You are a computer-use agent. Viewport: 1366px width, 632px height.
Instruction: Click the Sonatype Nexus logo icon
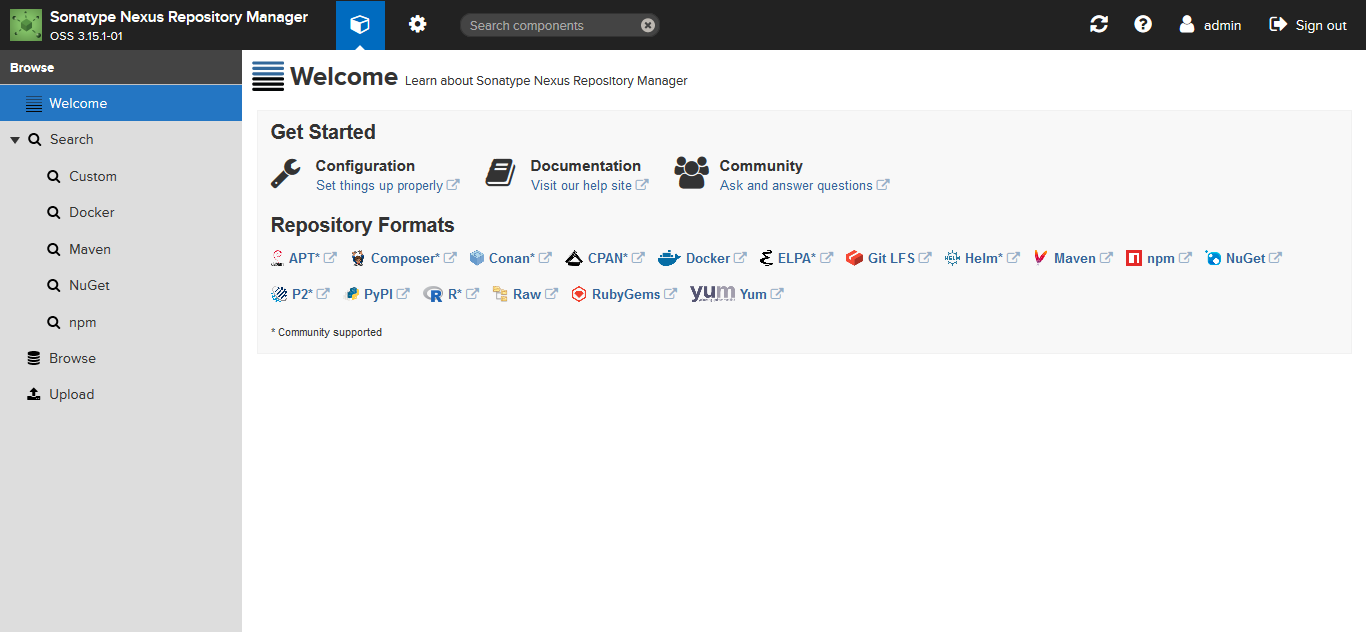pos(26,25)
